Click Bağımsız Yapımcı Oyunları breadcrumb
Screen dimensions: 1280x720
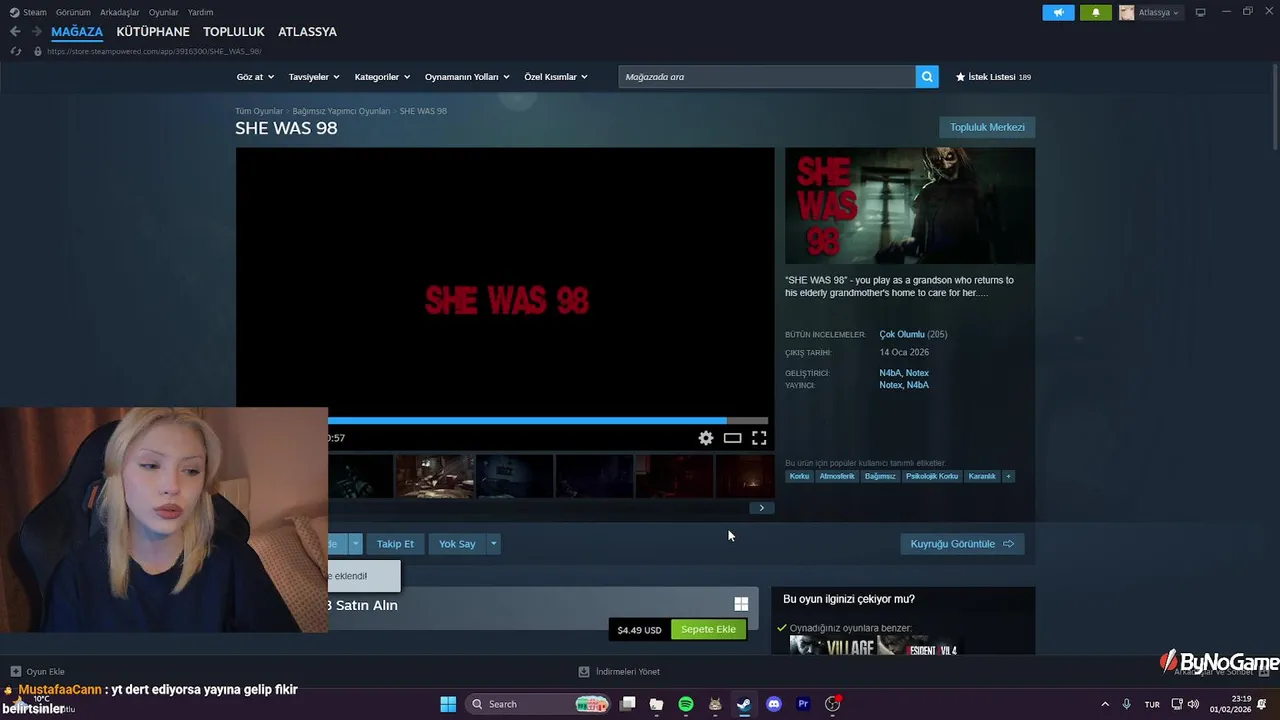pyautogui.click(x=341, y=111)
